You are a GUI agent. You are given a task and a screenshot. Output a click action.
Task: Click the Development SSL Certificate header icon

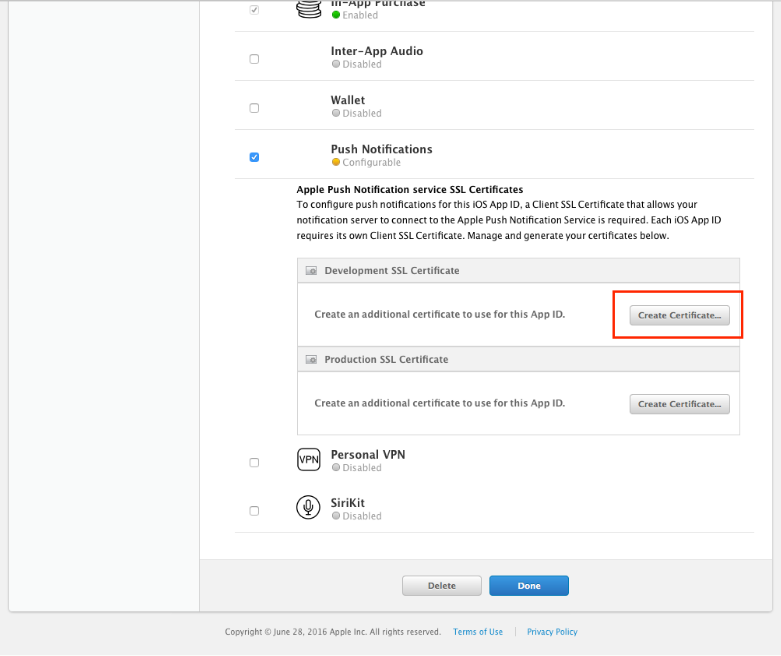pyautogui.click(x=311, y=271)
